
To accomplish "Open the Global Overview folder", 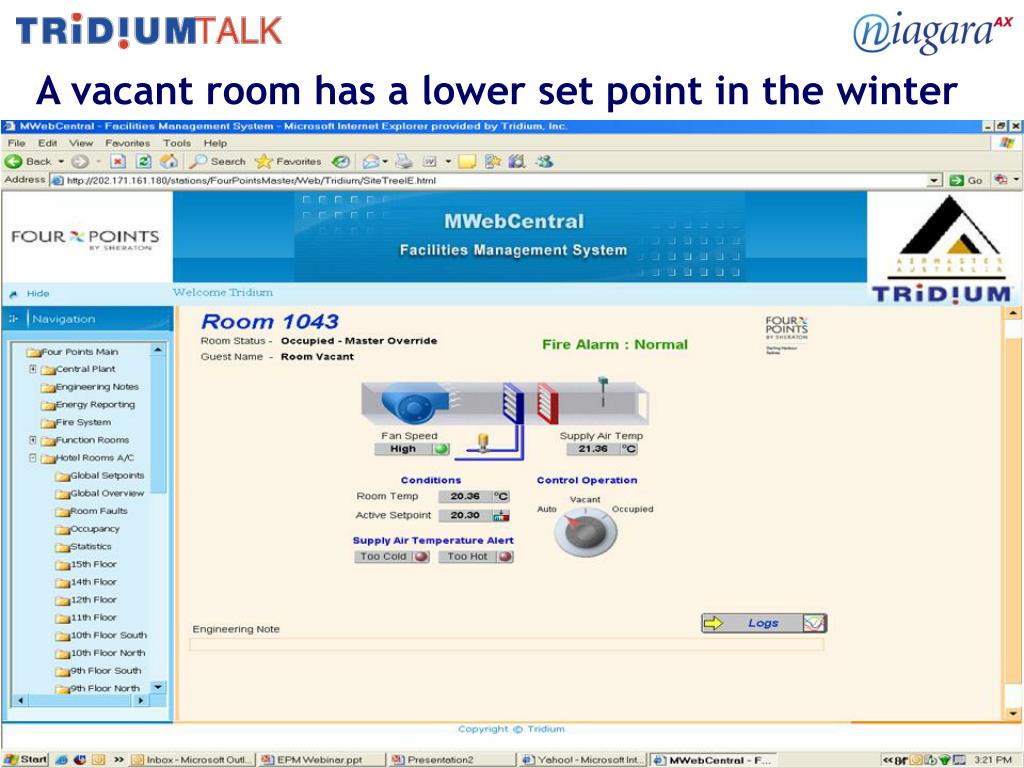I will 100,493.
